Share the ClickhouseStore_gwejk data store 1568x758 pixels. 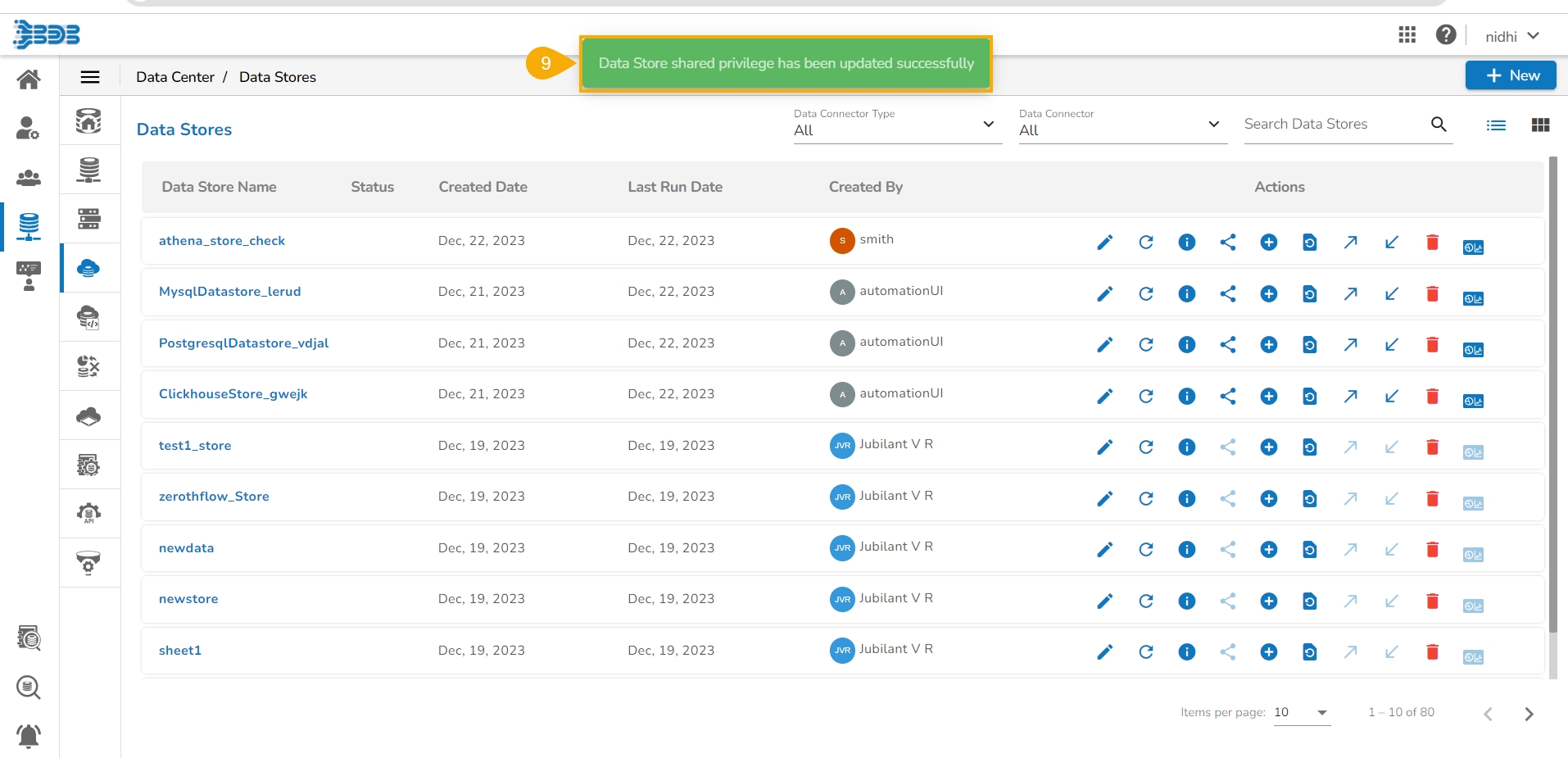1227,396
